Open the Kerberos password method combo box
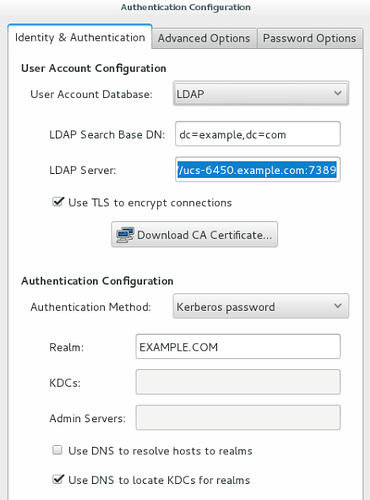This screenshot has height=500, width=370. [261, 306]
